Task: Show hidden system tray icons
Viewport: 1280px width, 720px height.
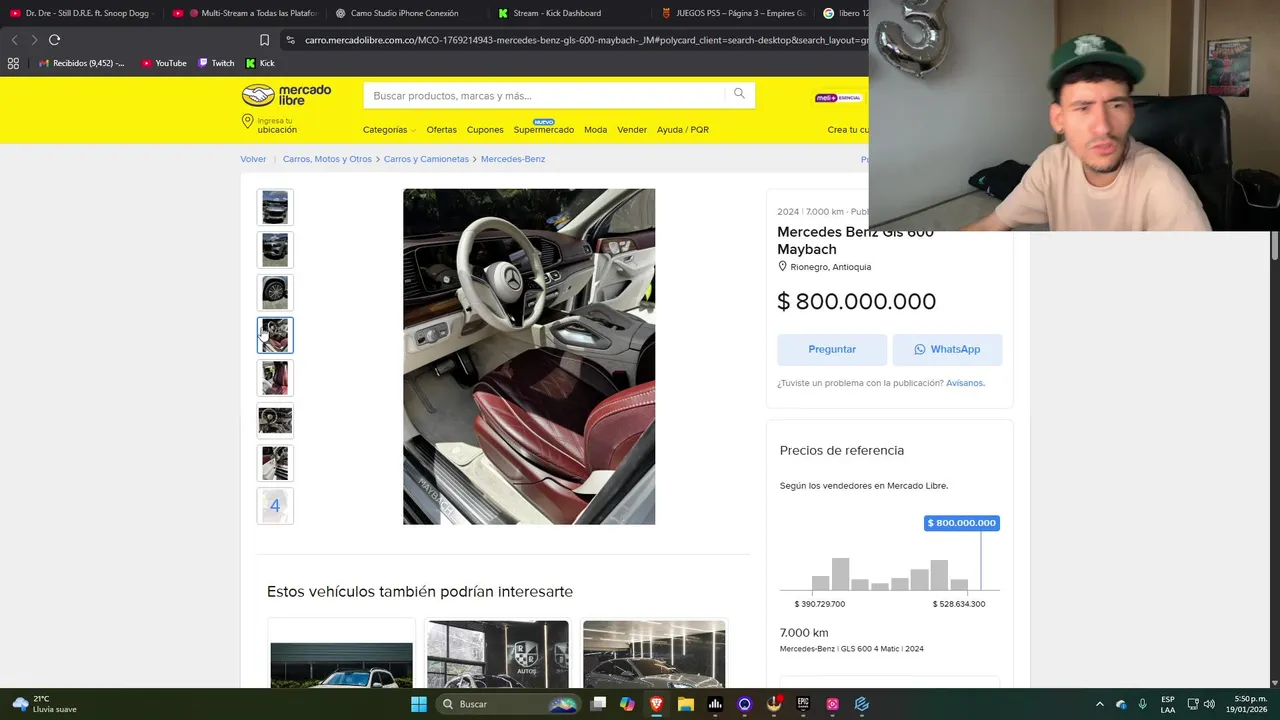Action: [1100, 704]
